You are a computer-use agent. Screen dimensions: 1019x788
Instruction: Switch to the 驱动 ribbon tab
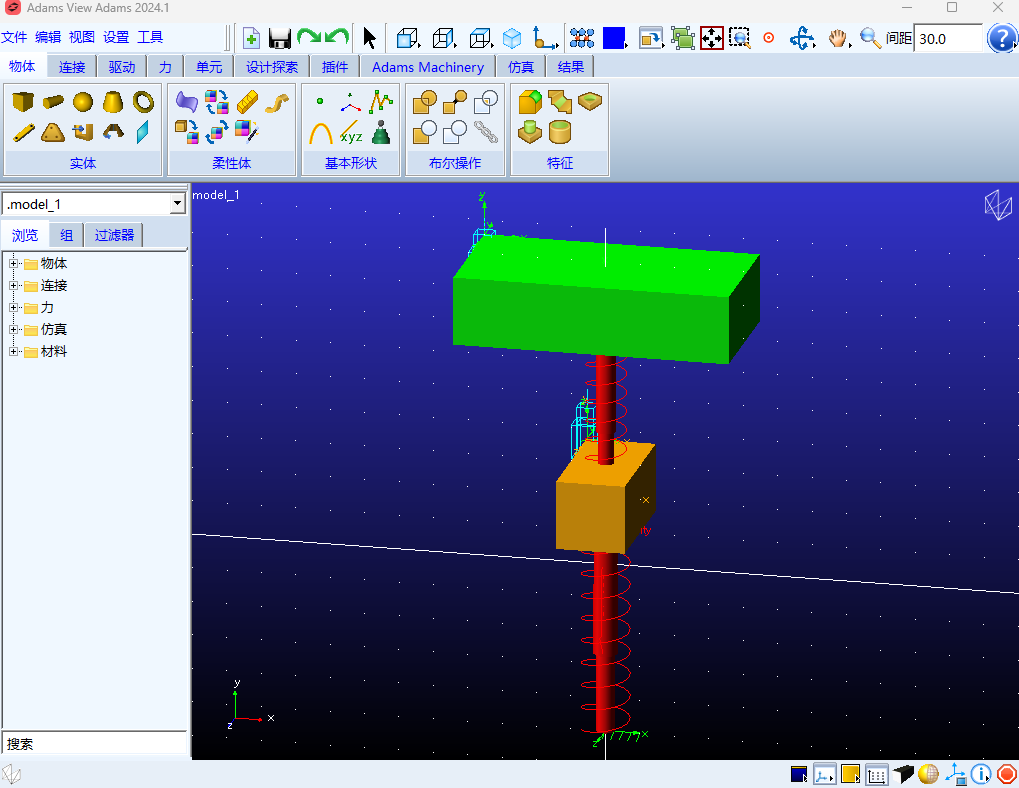pyautogui.click(x=122, y=67)
